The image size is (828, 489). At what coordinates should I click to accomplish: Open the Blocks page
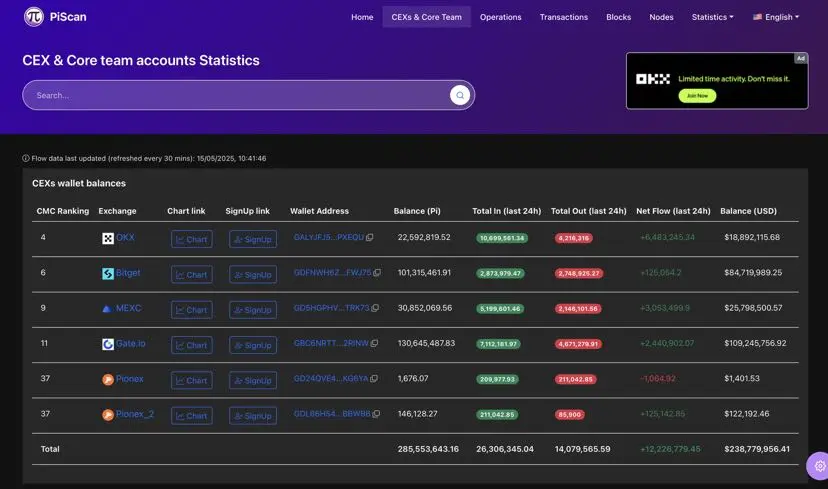point(618,17)
